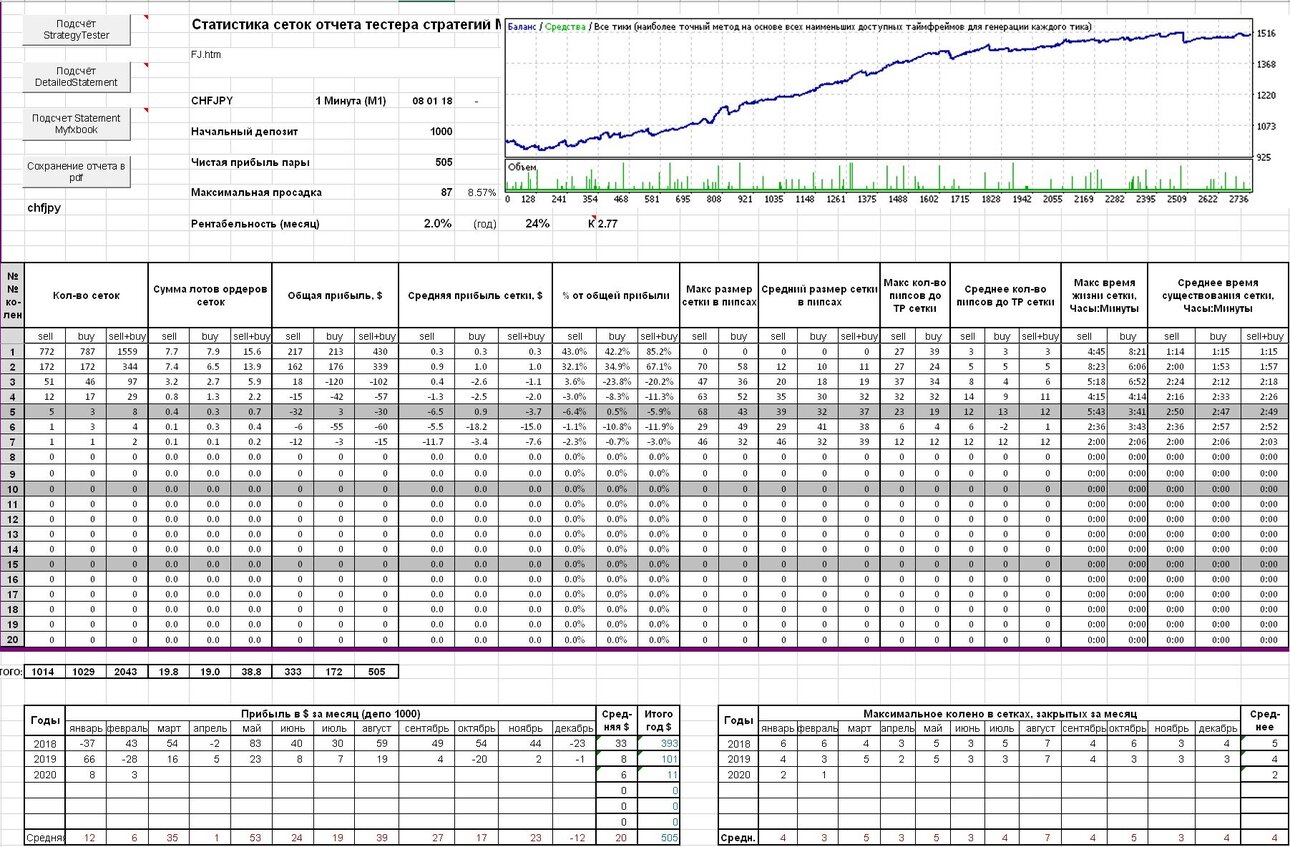Run the Подсчёт DetailedStatement button
This screenshot has height=847, width=1290.
pos(77,77)
